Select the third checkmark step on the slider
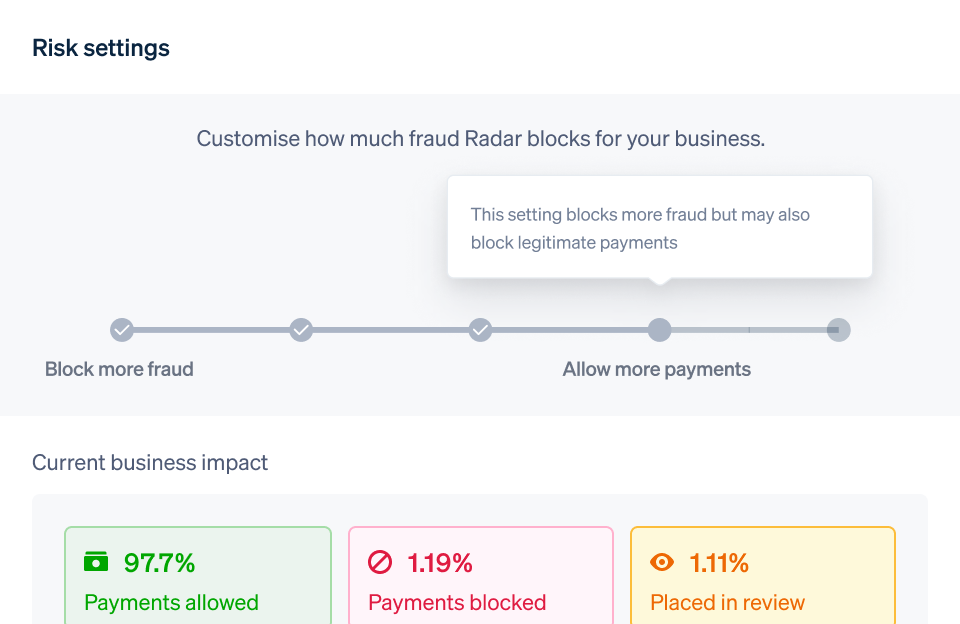 pos(481,329)
